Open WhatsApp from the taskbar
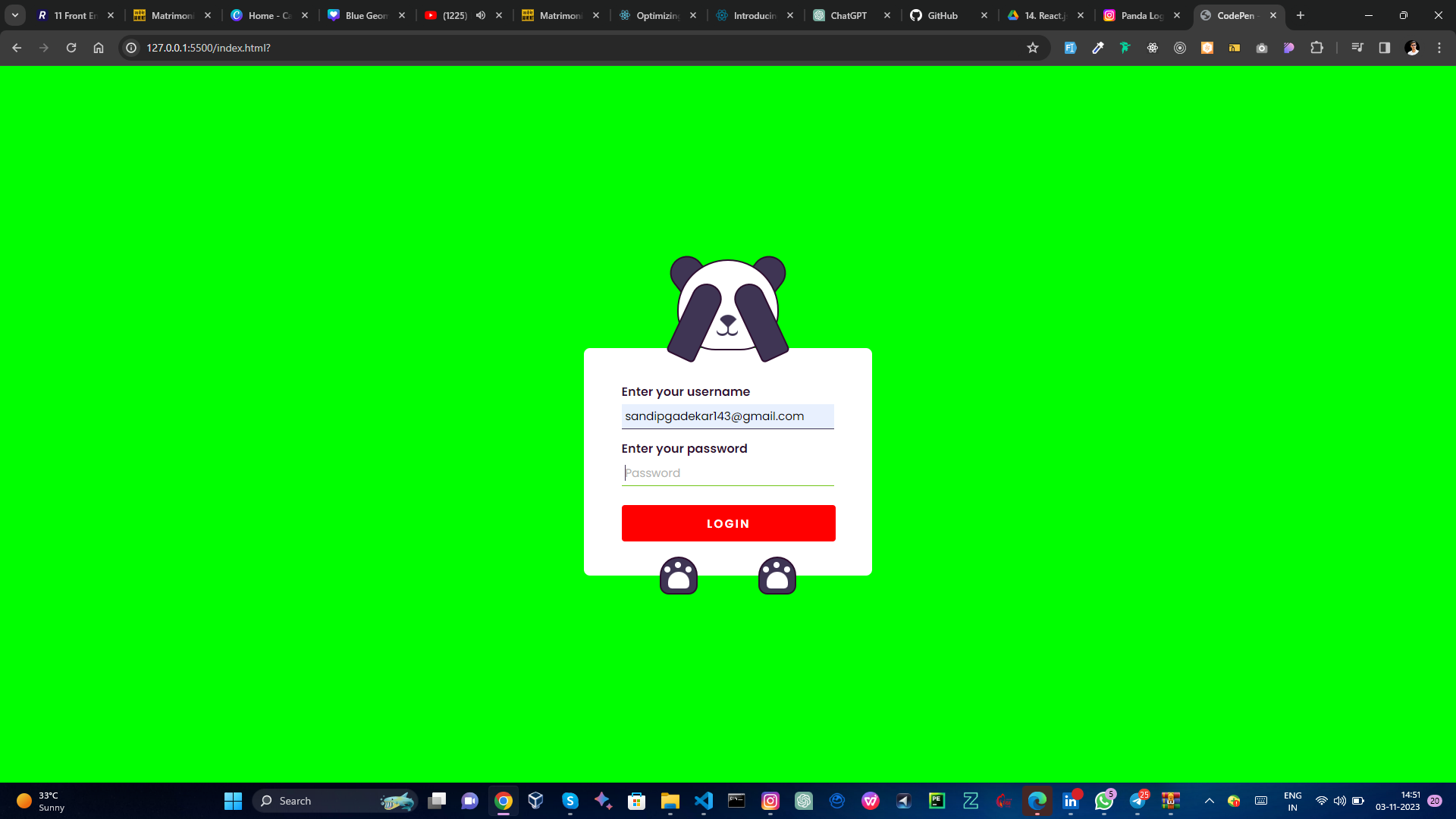 (x=1105, y=801)
